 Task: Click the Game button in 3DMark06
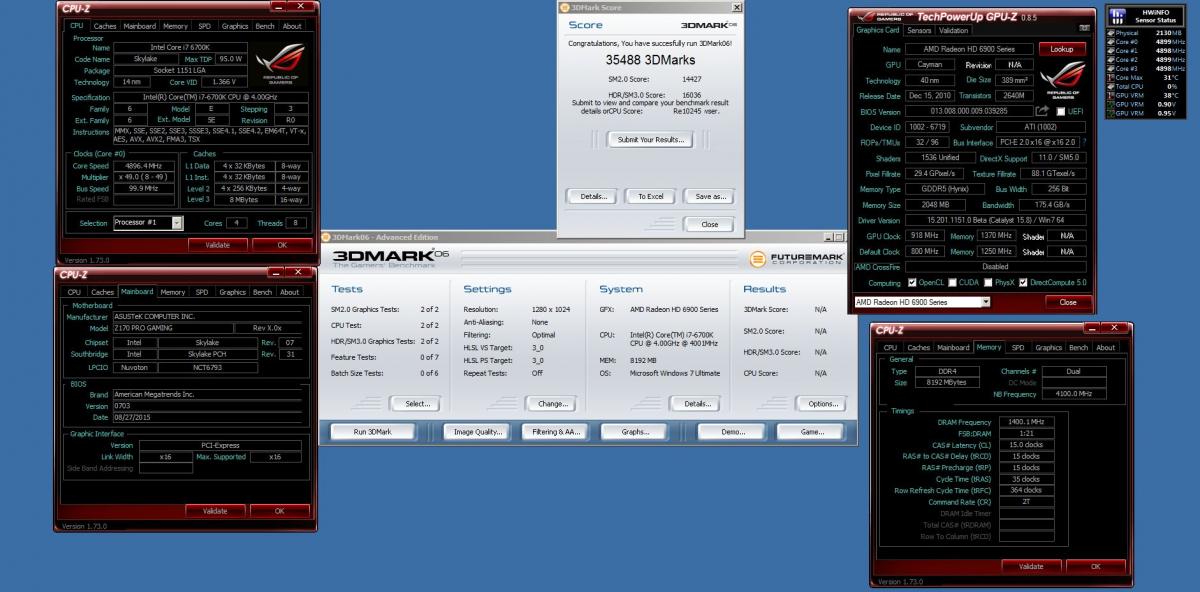814,432
